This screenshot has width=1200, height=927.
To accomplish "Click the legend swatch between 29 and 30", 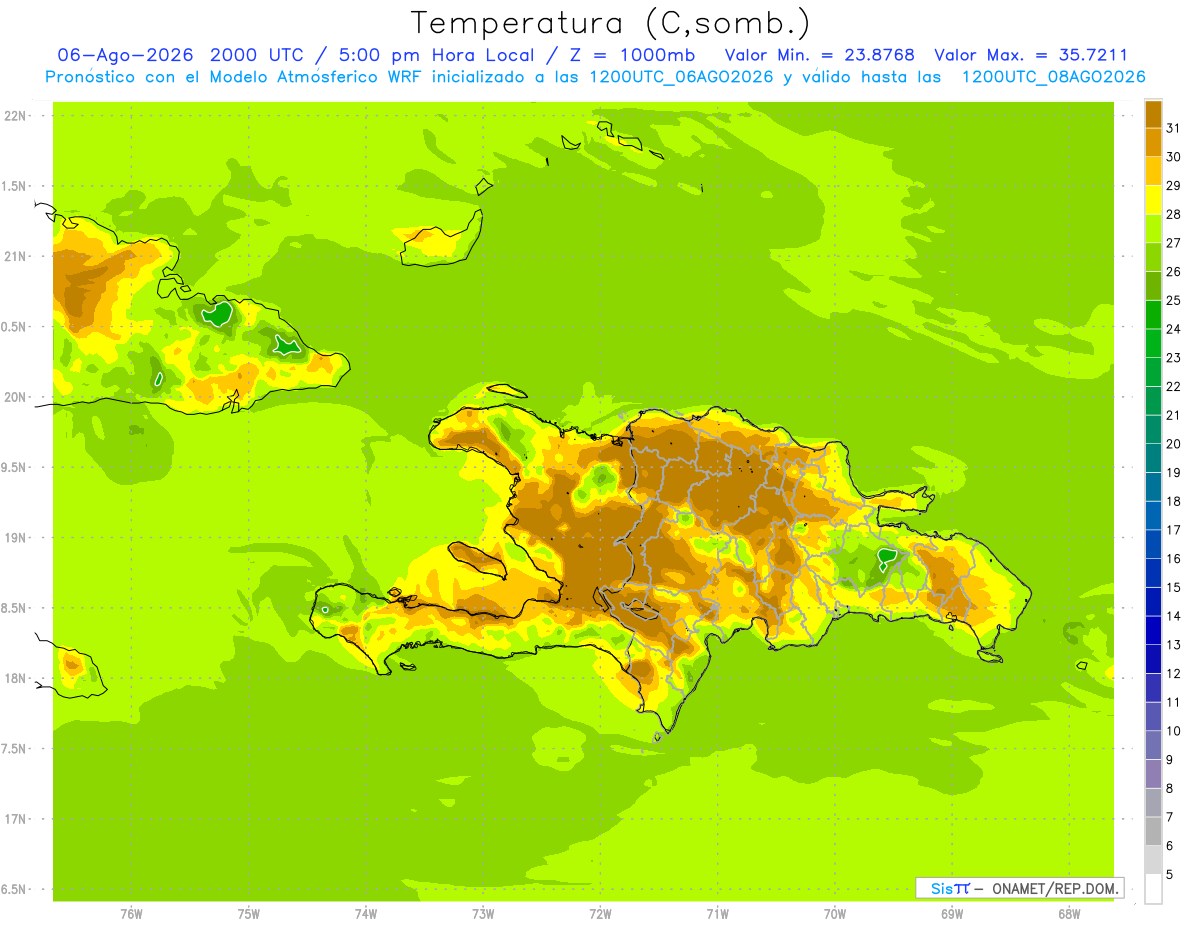I will pos(1153,170).
